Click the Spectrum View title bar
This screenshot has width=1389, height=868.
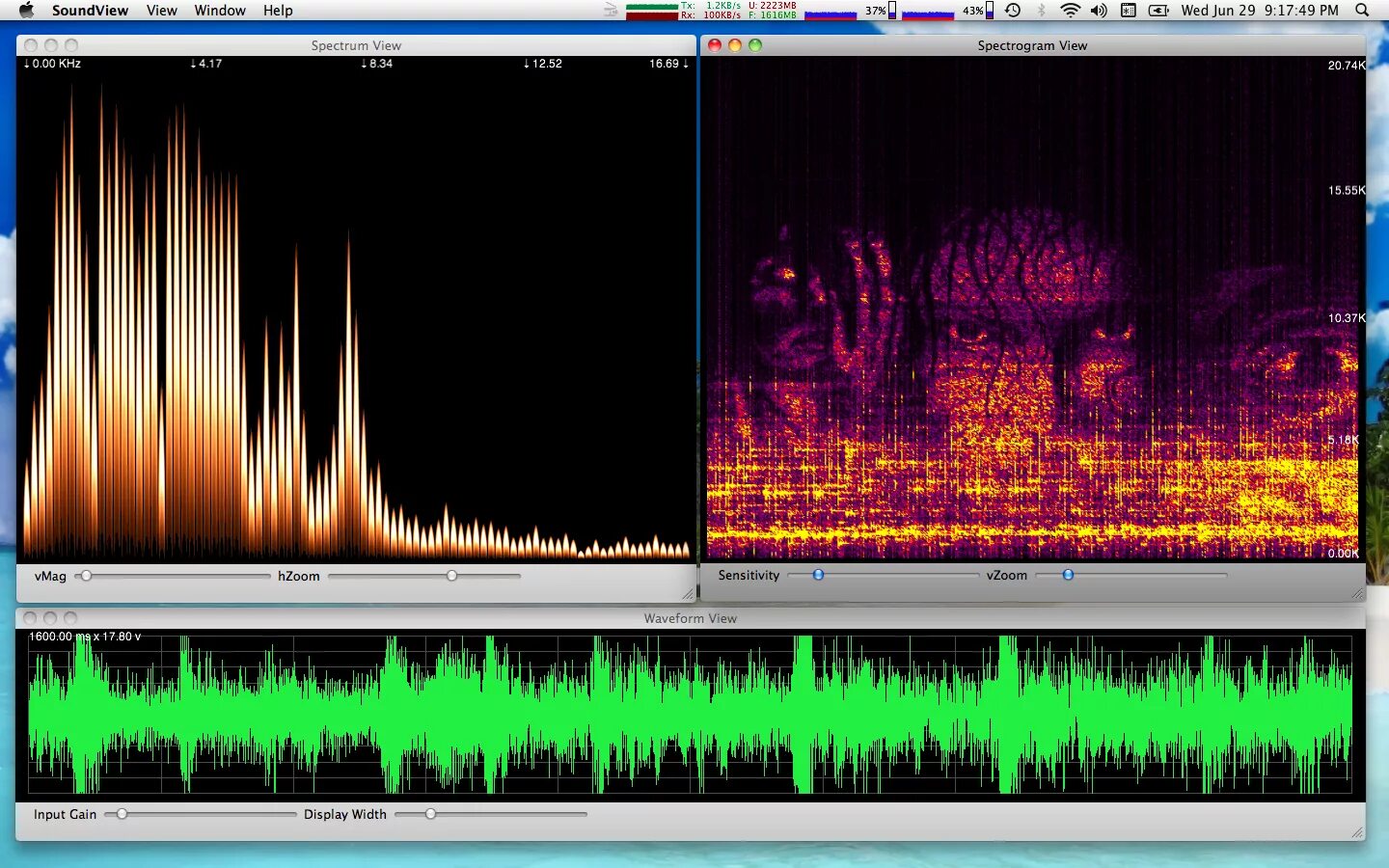356,45
